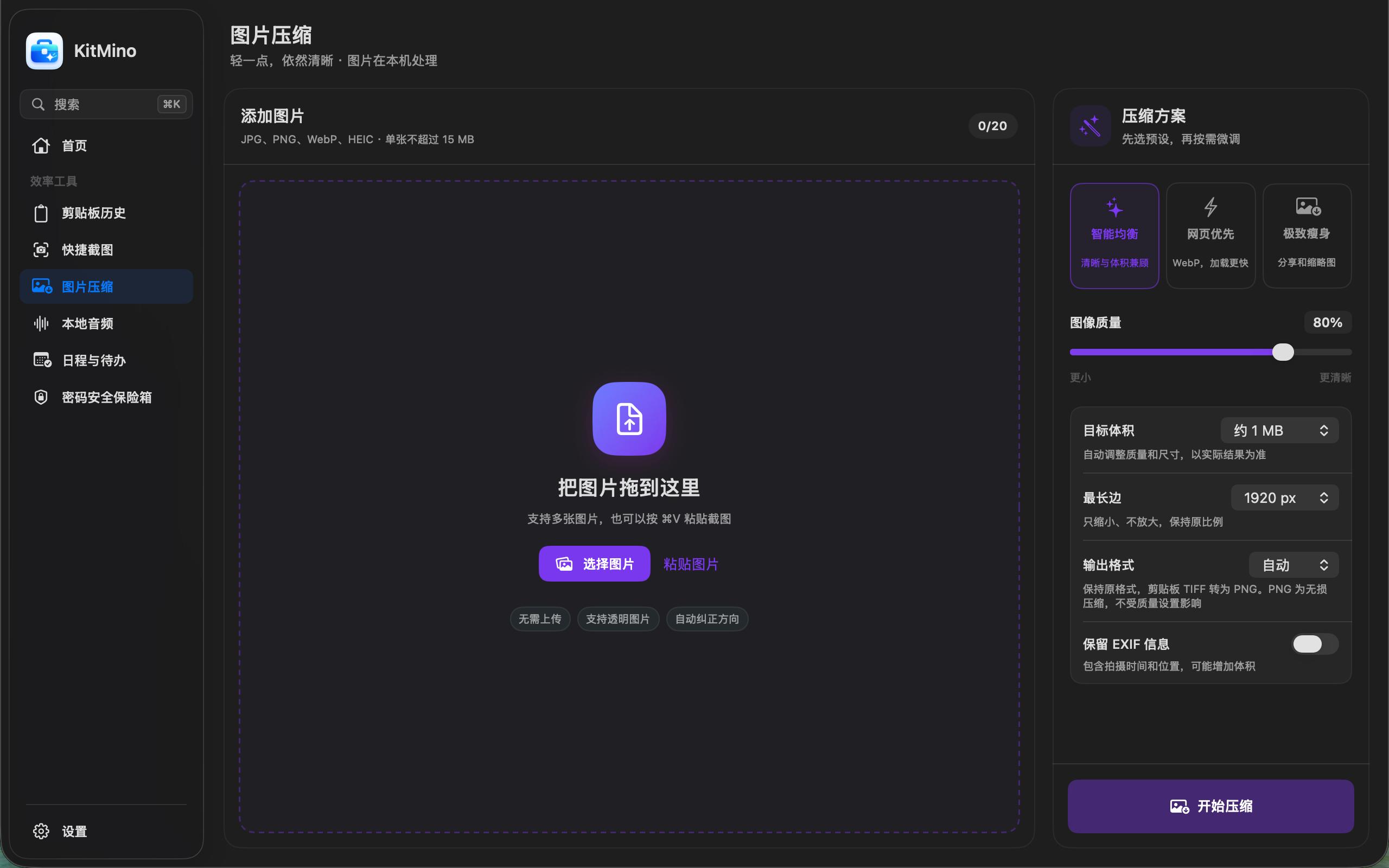Screen dimensions: 1389x868
Task: Click the calendar icon for 日程与待办
Action: [x=42, y=360]
